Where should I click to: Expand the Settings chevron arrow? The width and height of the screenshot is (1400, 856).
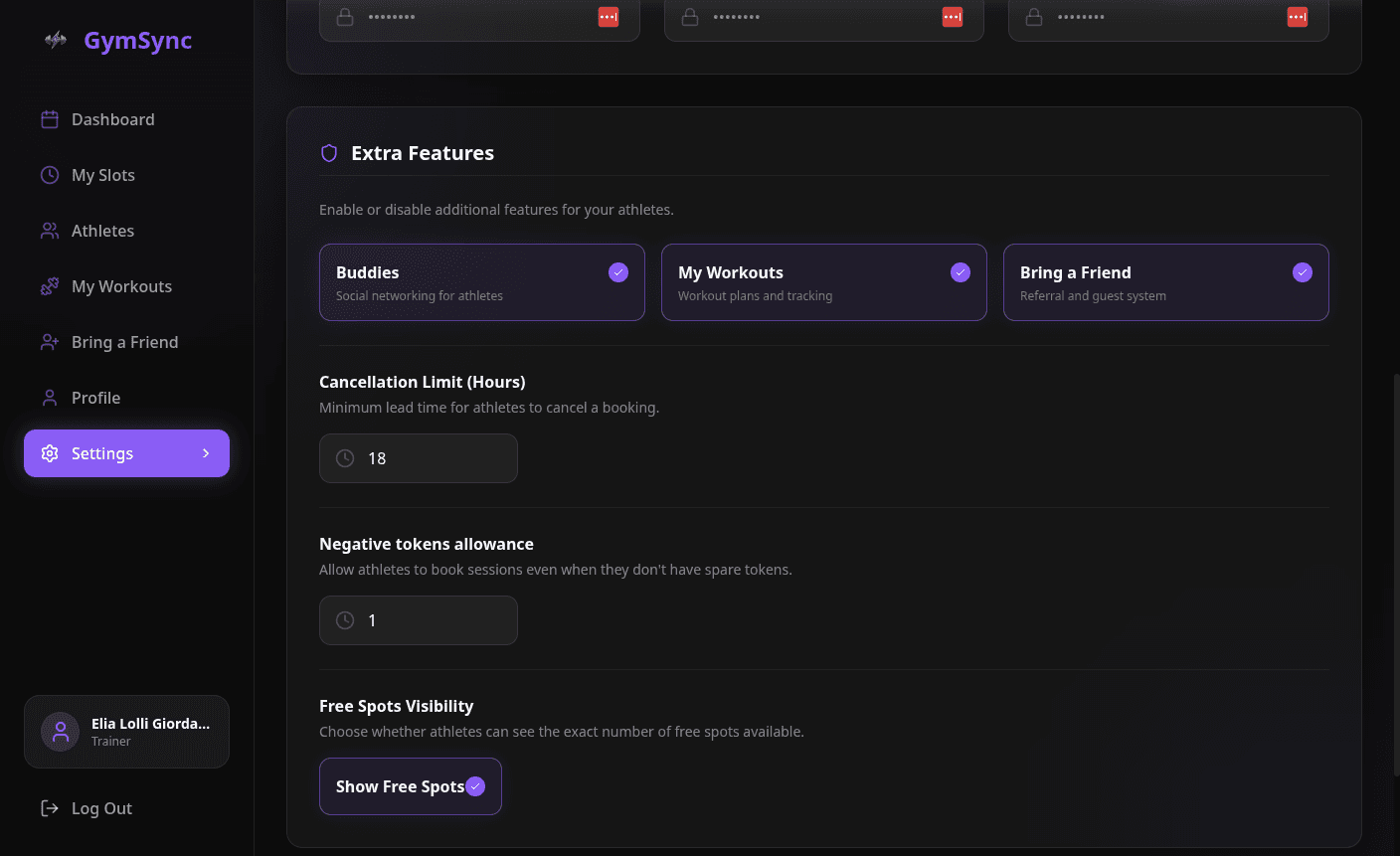pos(206,453)
